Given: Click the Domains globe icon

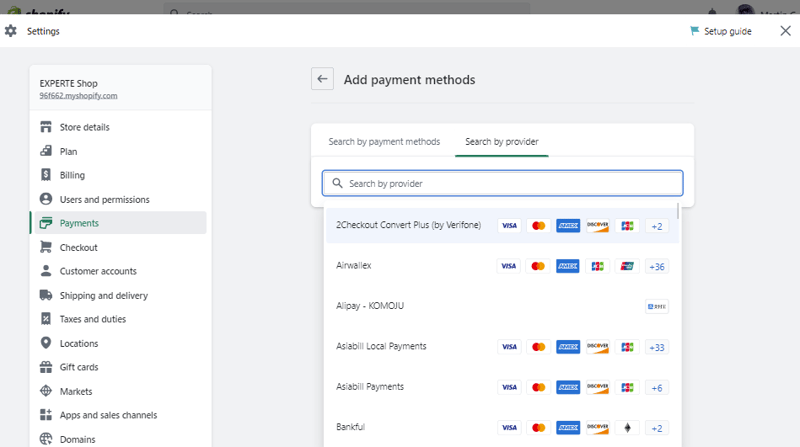Looking at the screenshot, I should tap(46, 439).
